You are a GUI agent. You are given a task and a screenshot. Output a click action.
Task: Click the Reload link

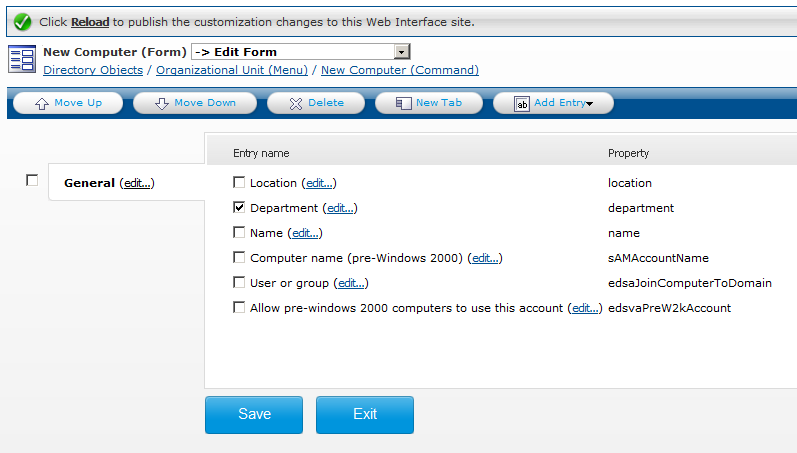click(90, 22)
